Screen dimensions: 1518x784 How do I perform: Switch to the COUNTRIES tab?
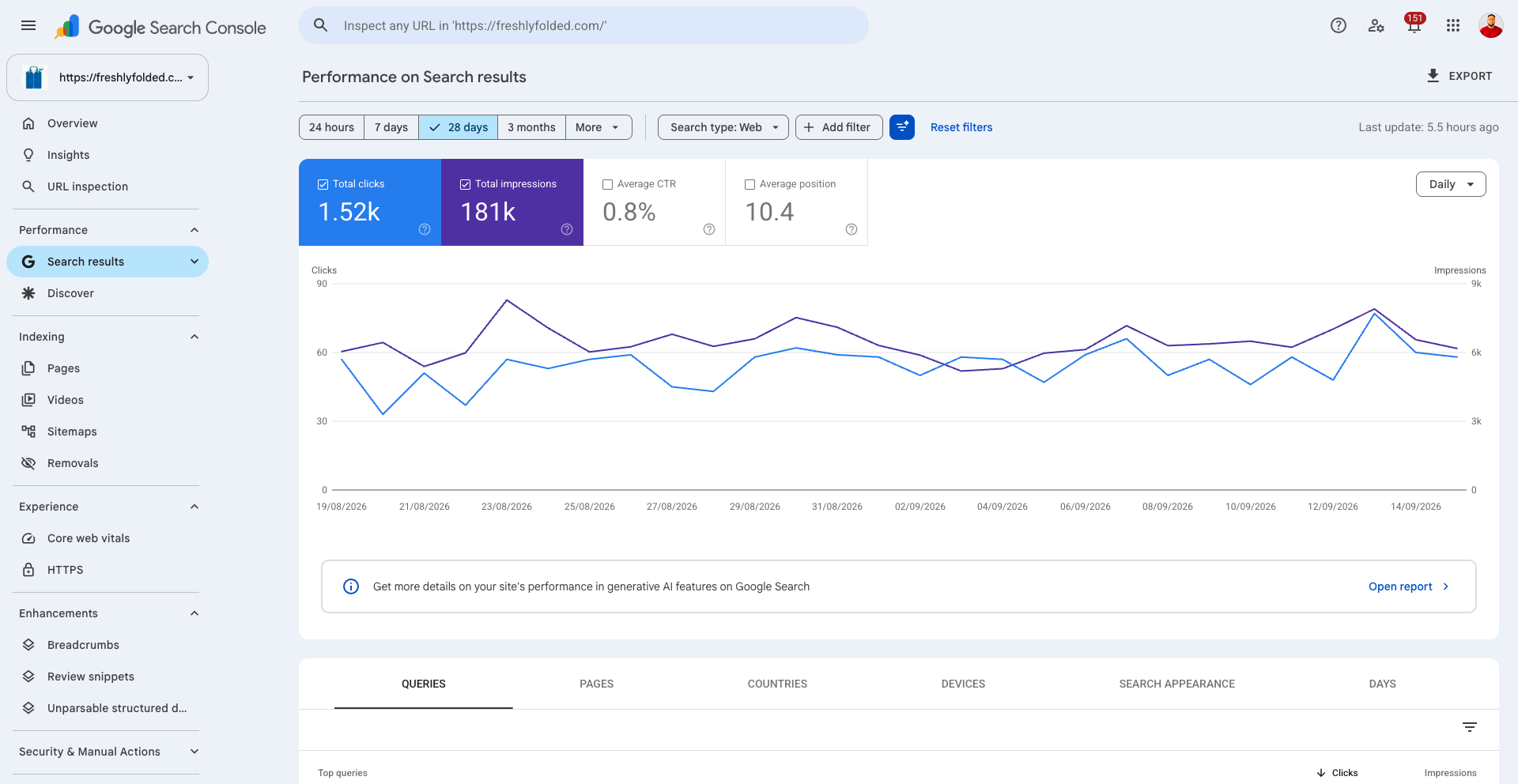(x=777, y=684)
